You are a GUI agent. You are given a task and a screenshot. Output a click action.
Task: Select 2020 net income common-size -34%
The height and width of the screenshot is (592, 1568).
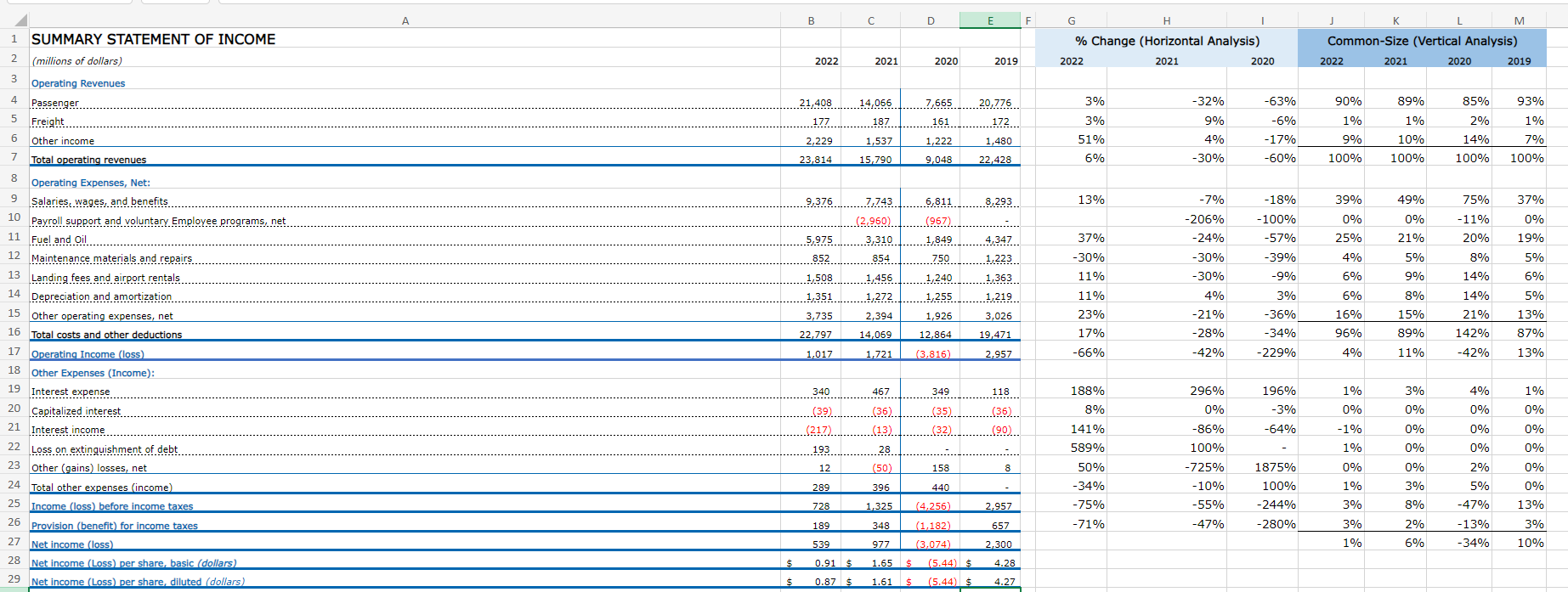(x=1473, y=543)
